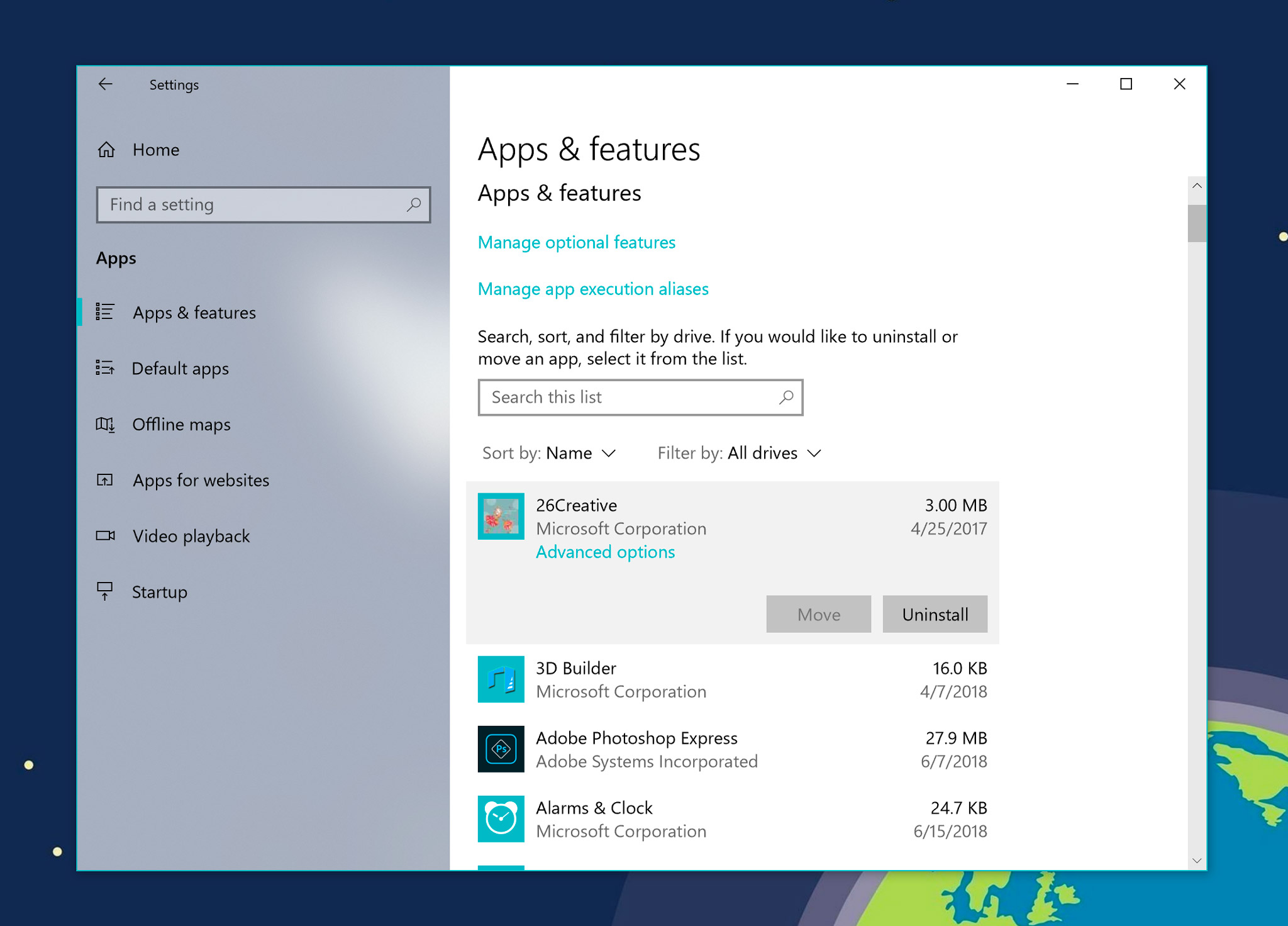Viewport: 1288px width, 926px height.
Task: Click the Search this list magnifier icon
Action: coord(786,397)
